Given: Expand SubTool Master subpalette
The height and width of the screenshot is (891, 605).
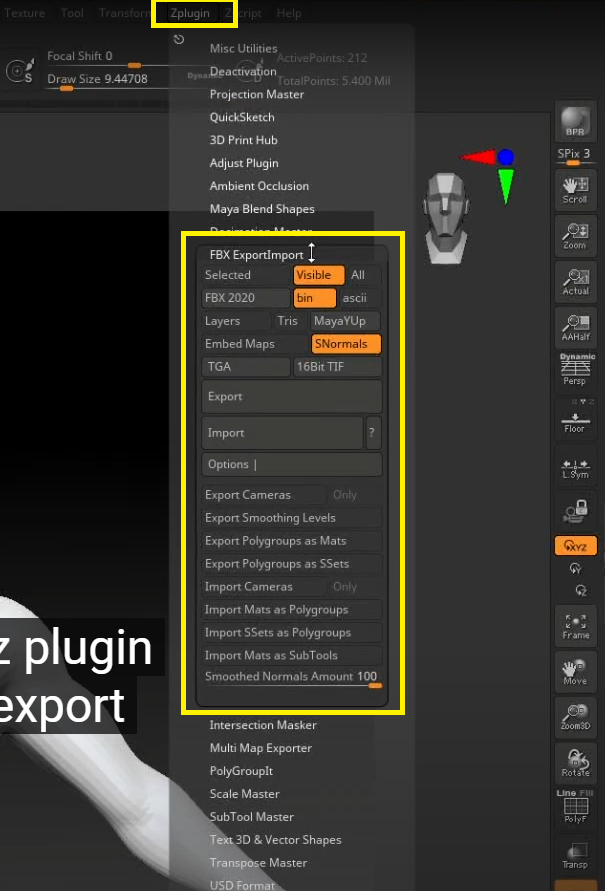Looking at the screenshot, I should point(251,817).
